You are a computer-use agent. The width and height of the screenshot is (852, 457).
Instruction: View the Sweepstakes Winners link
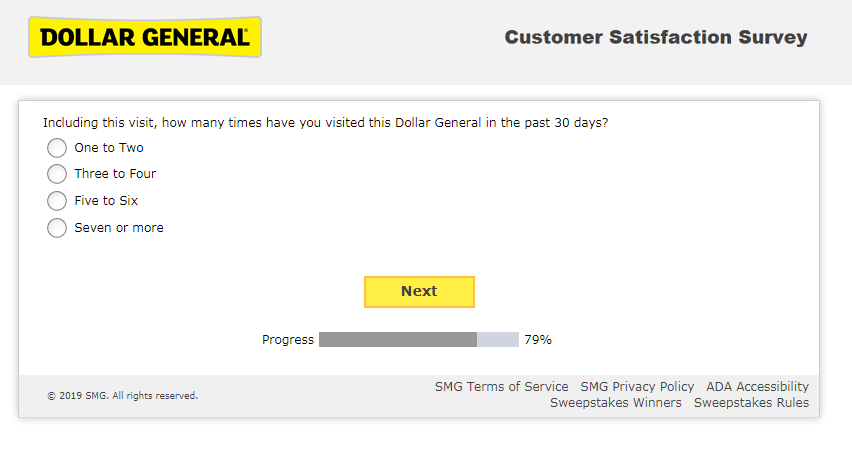[615, 403]
